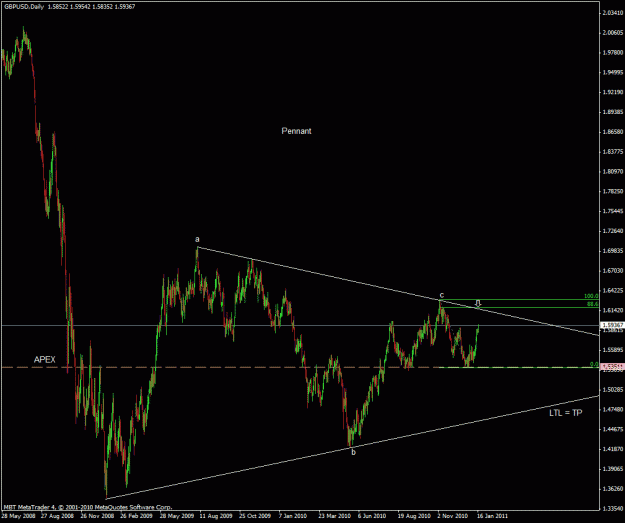Image resolution: width=625 pixels, height=523 pixels.
Task: Click price axis label 1.89385
Action: [612, 112]
